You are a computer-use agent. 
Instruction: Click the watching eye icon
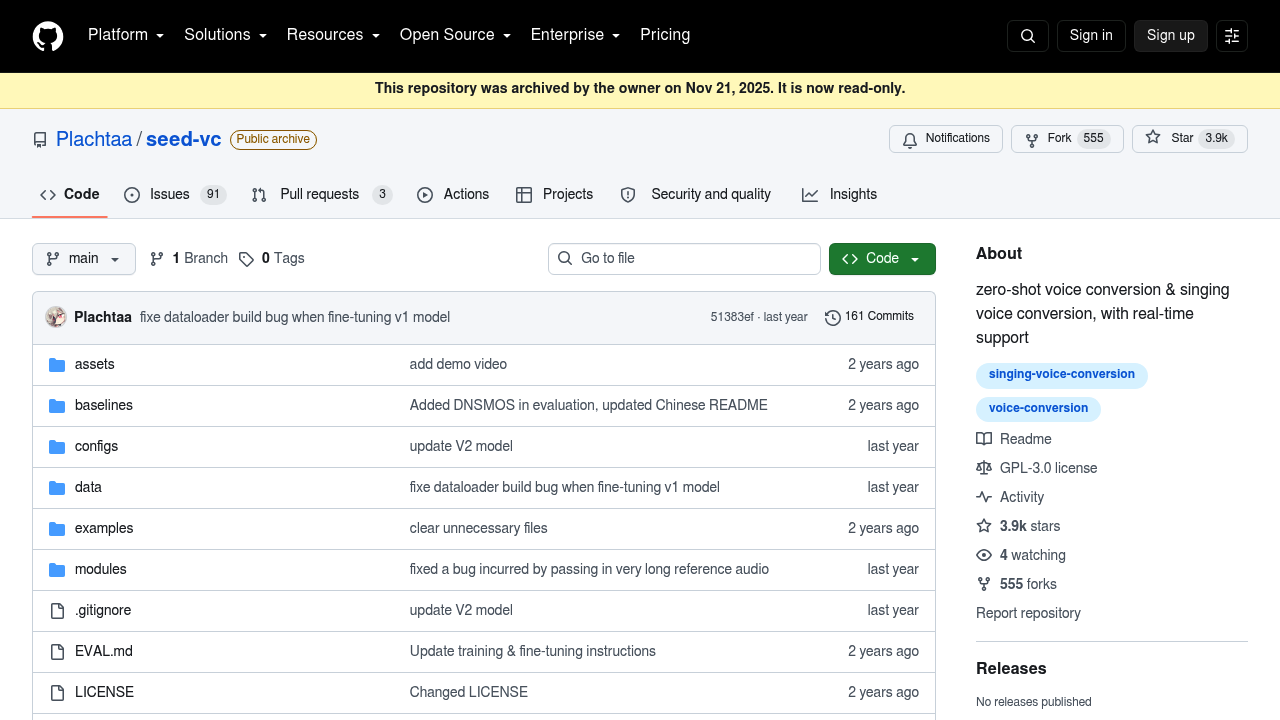984,555
